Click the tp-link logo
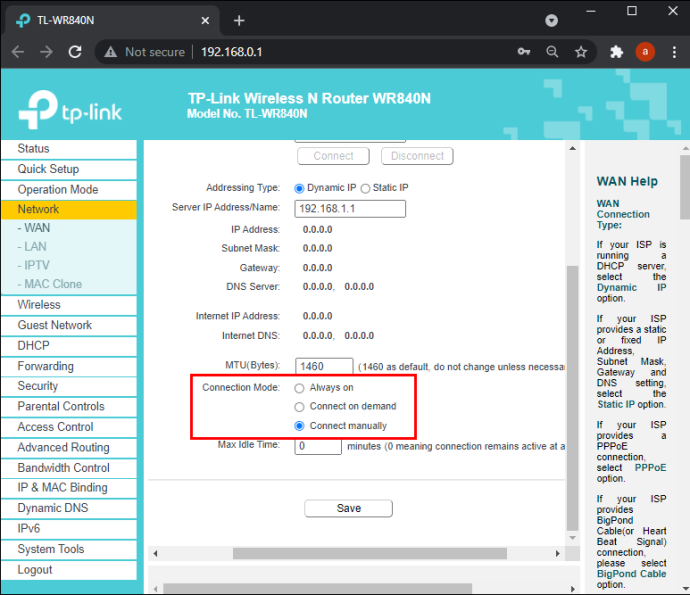The width and height of the screenshot is (690, 595). pyautogui.click(x=70, y=110)
